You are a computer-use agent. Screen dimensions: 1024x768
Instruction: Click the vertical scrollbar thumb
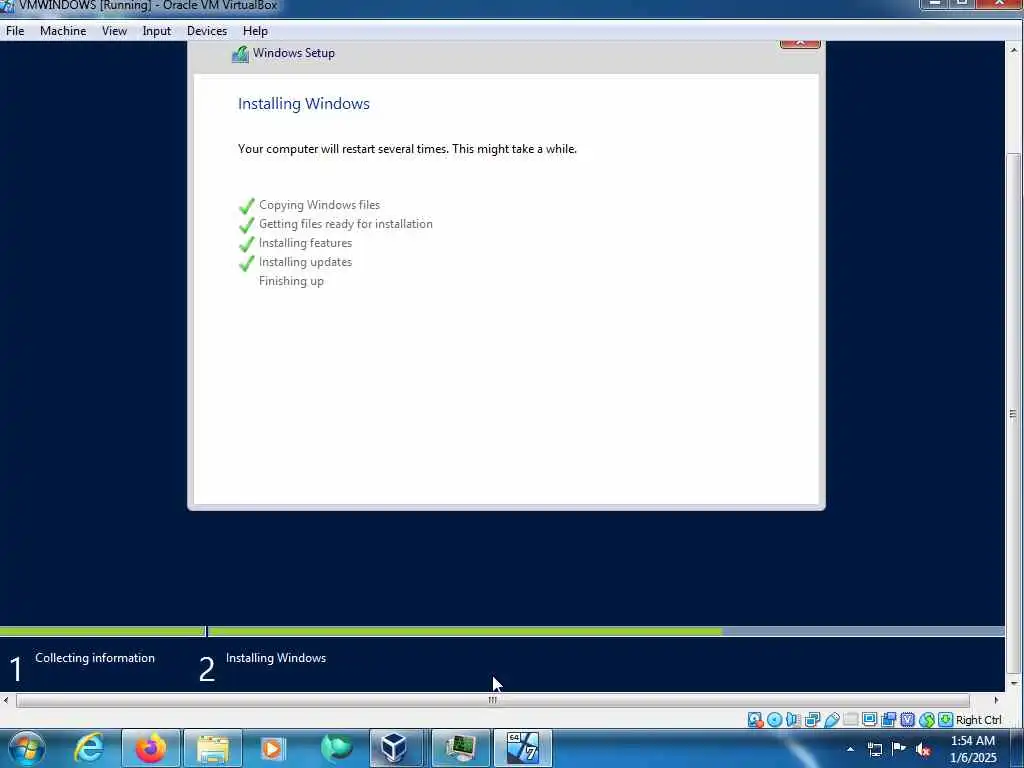coord(1013,413)
